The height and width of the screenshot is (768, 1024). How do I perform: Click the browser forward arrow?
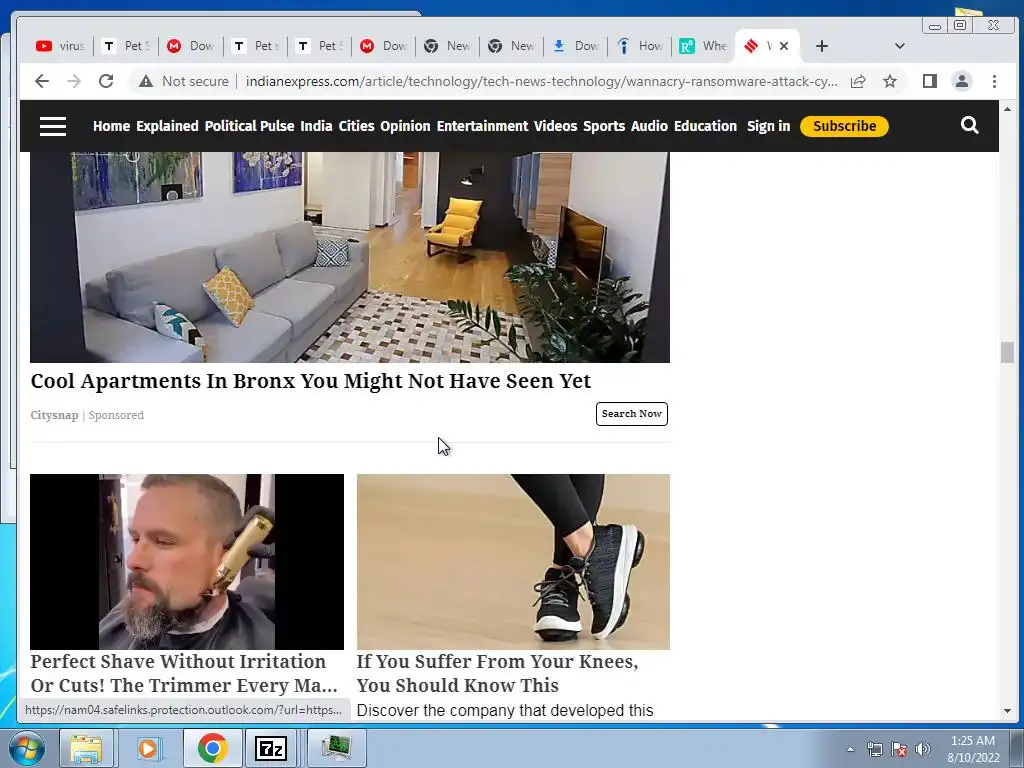74,81
